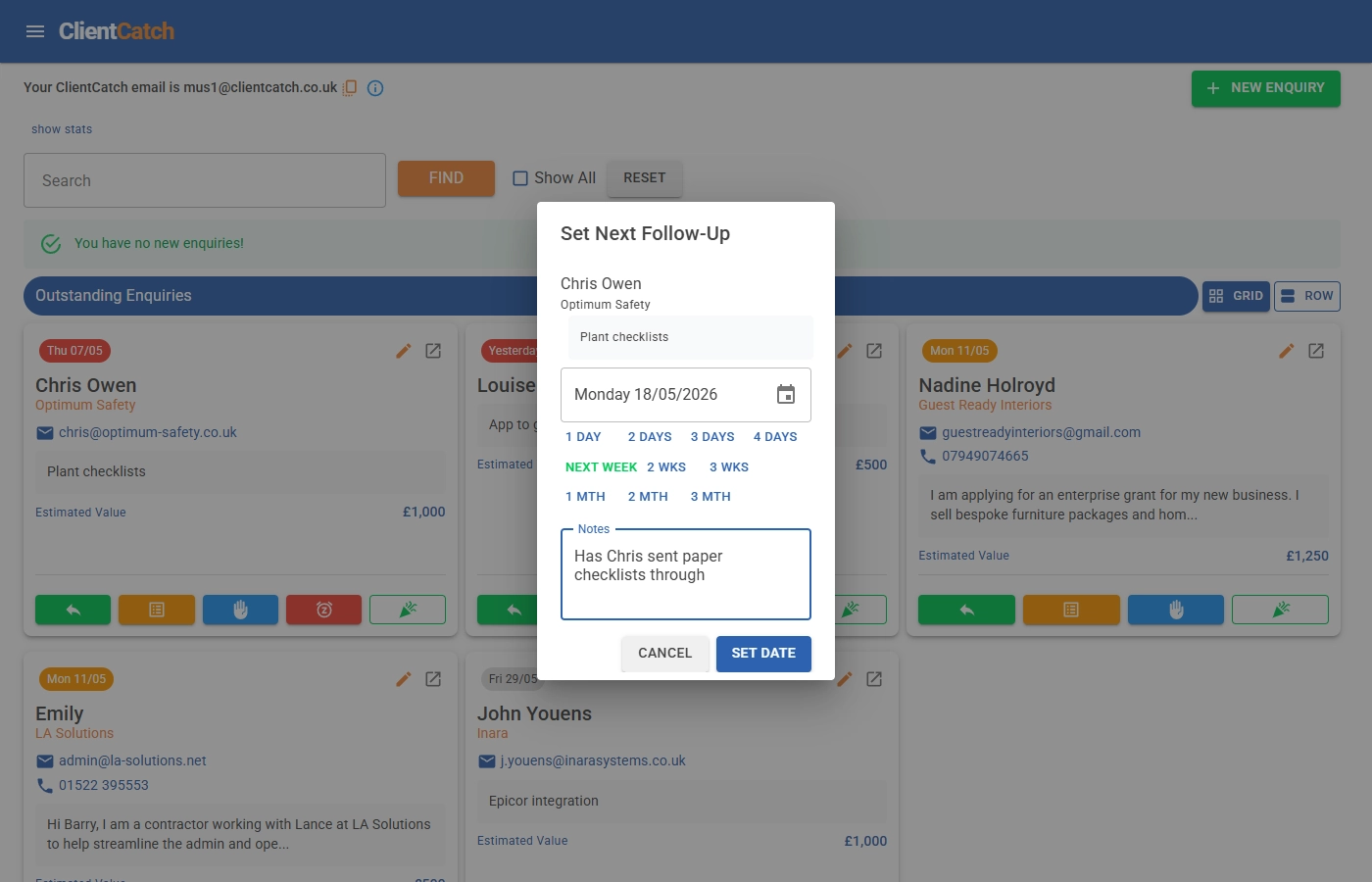Select 2 WKS follow-up option
The width and height of the screenshot is (1372, 882).
(x=666, y=467)
